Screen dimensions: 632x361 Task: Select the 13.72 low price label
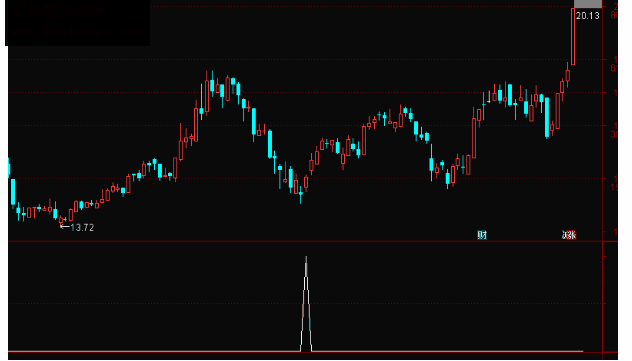(82, 228)
